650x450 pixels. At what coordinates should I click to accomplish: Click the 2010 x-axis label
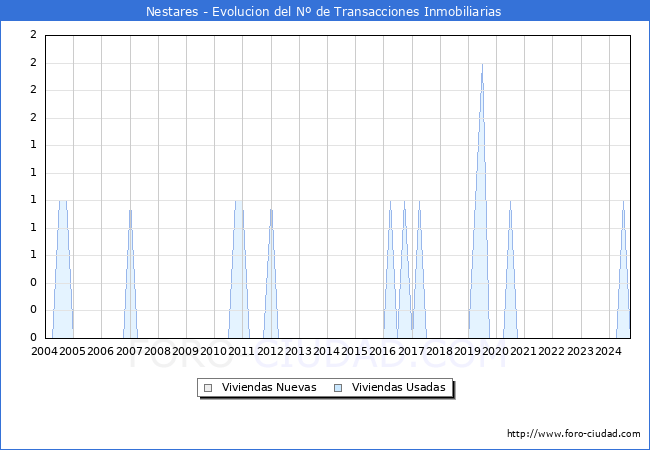click(213, 351)
